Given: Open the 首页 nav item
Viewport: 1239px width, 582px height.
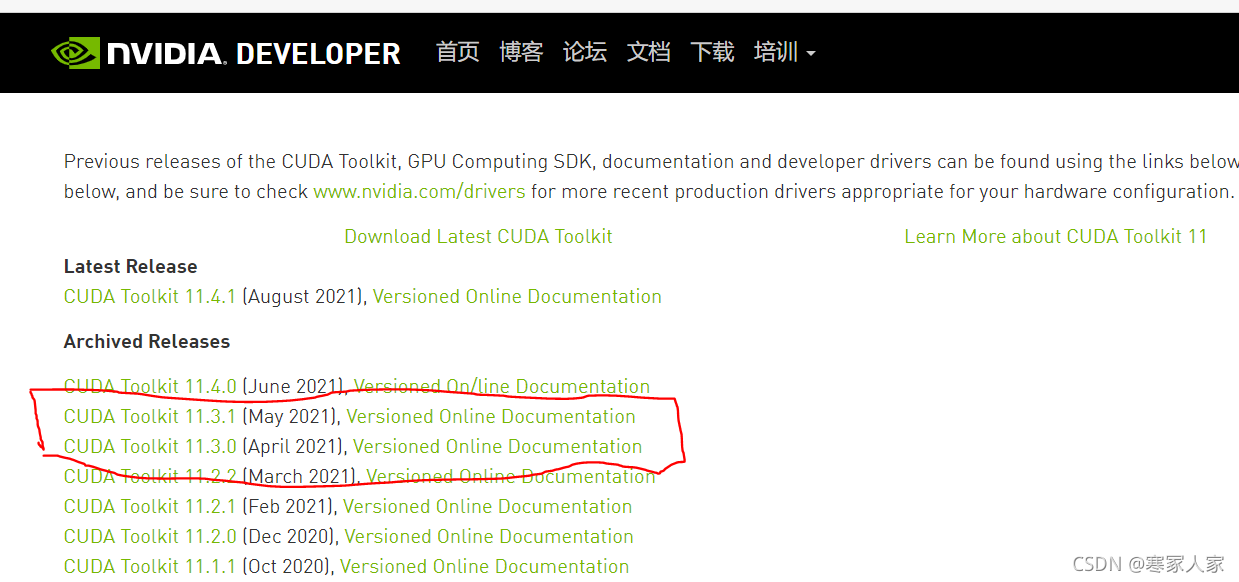Looking at the screenshot, I should click(458, 52).
